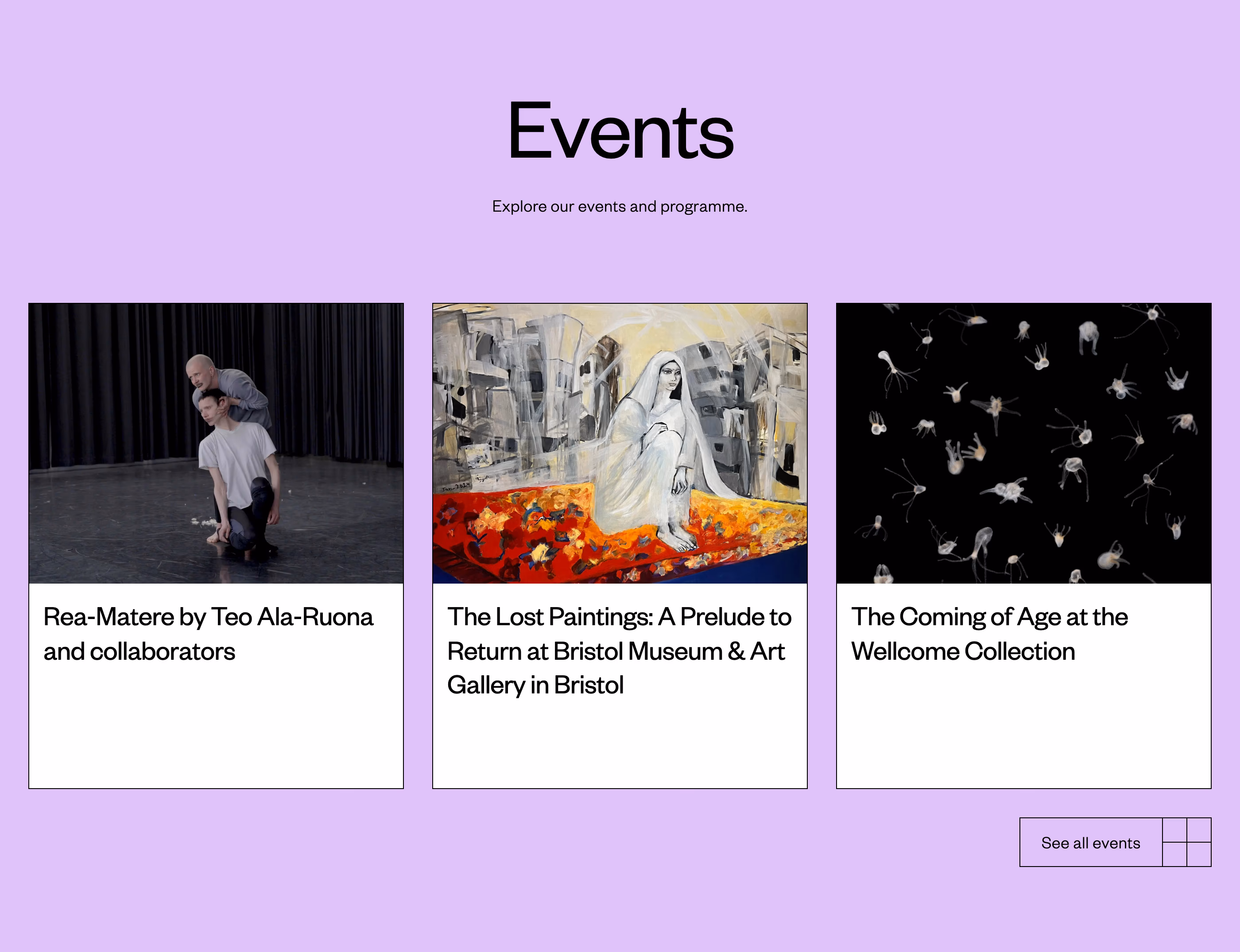Open the Rea-Matere dance performance thumbnail
The height and width of the screenshot is (952, 1240).
pos(216,443)
